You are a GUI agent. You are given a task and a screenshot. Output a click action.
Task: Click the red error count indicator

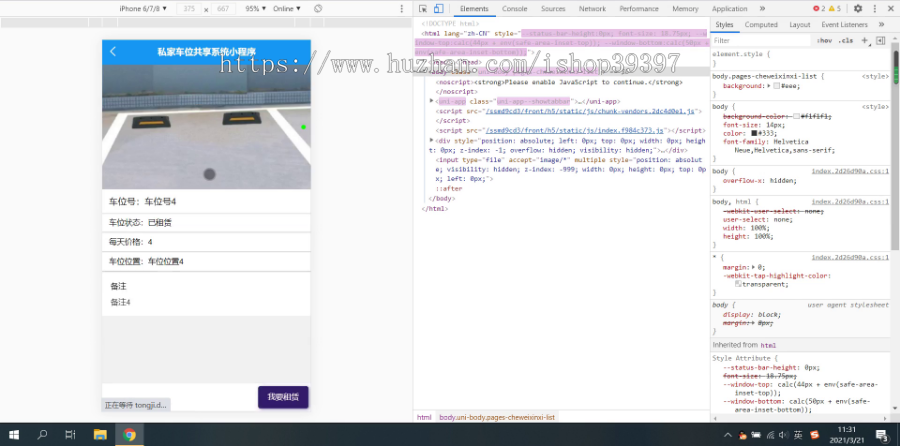pyautogui.click(x=819, y=9)
